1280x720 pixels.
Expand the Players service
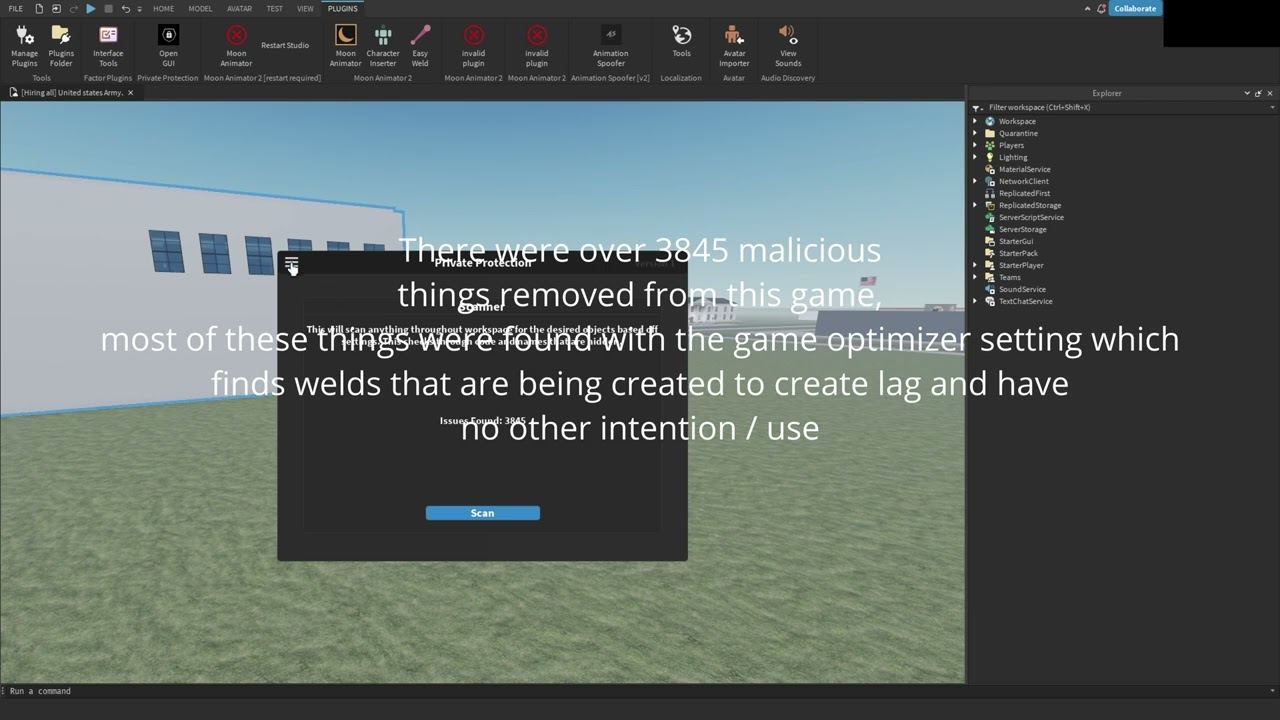click(x=975, y=145)
